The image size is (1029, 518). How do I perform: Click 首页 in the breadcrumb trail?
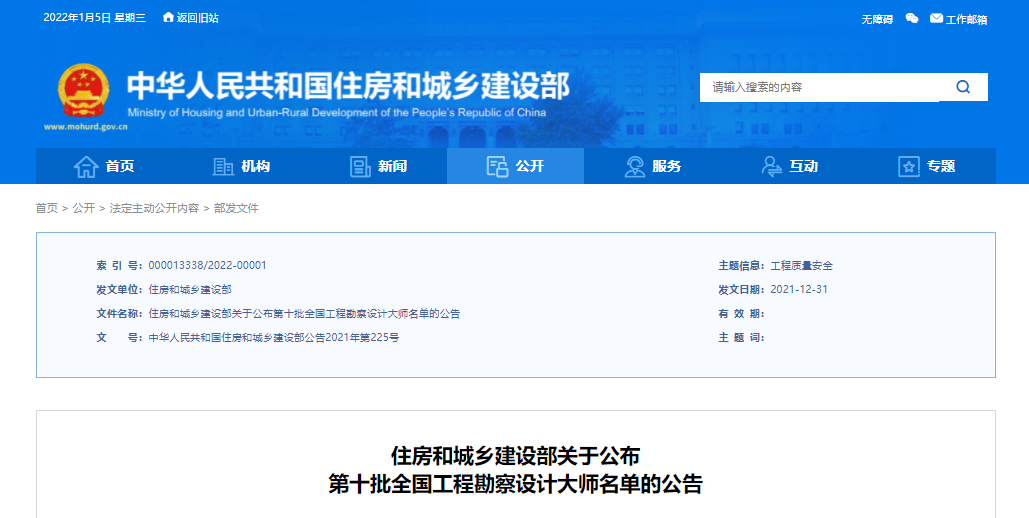[x=47, y=208]
